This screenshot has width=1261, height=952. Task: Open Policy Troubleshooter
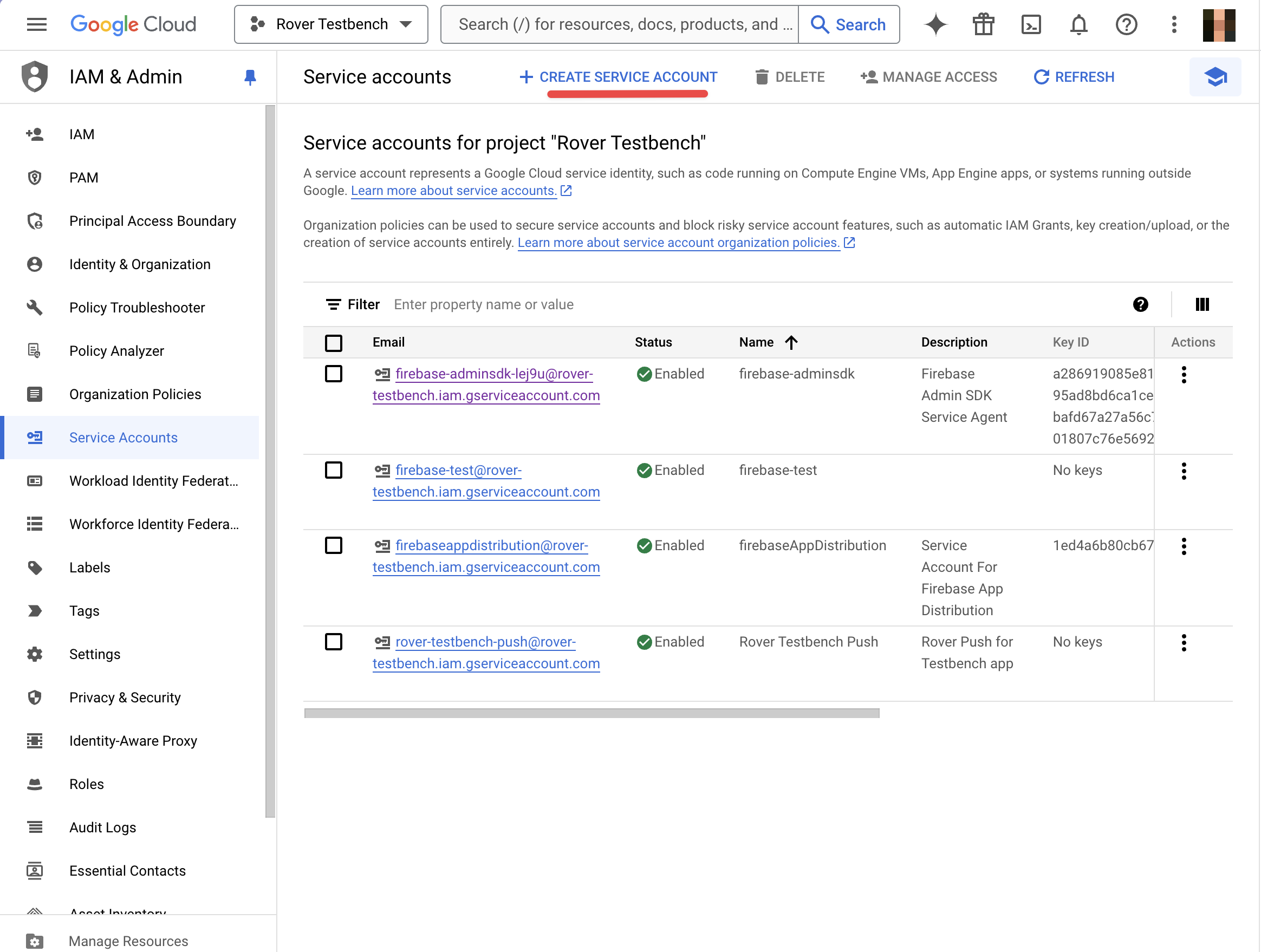(130, 308)
